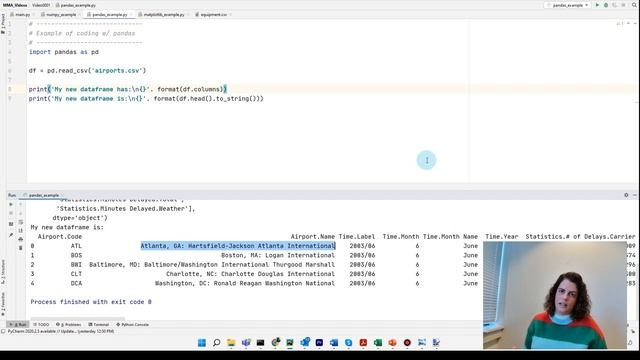Open Outlook icon on taskbar

click(304, 342)
